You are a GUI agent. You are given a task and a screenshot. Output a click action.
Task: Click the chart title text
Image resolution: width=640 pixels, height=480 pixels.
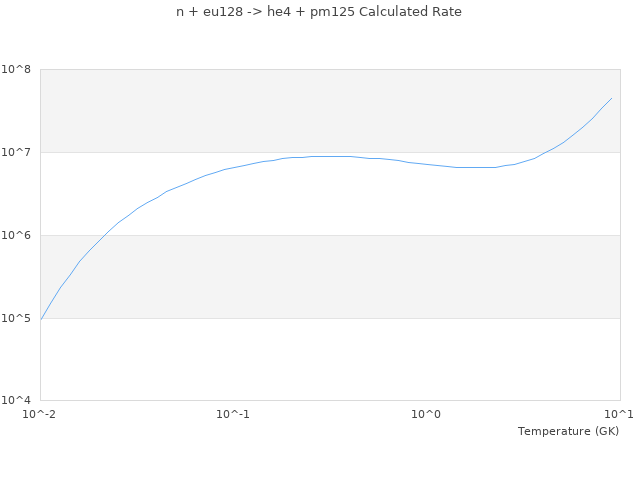click(319, 12)
